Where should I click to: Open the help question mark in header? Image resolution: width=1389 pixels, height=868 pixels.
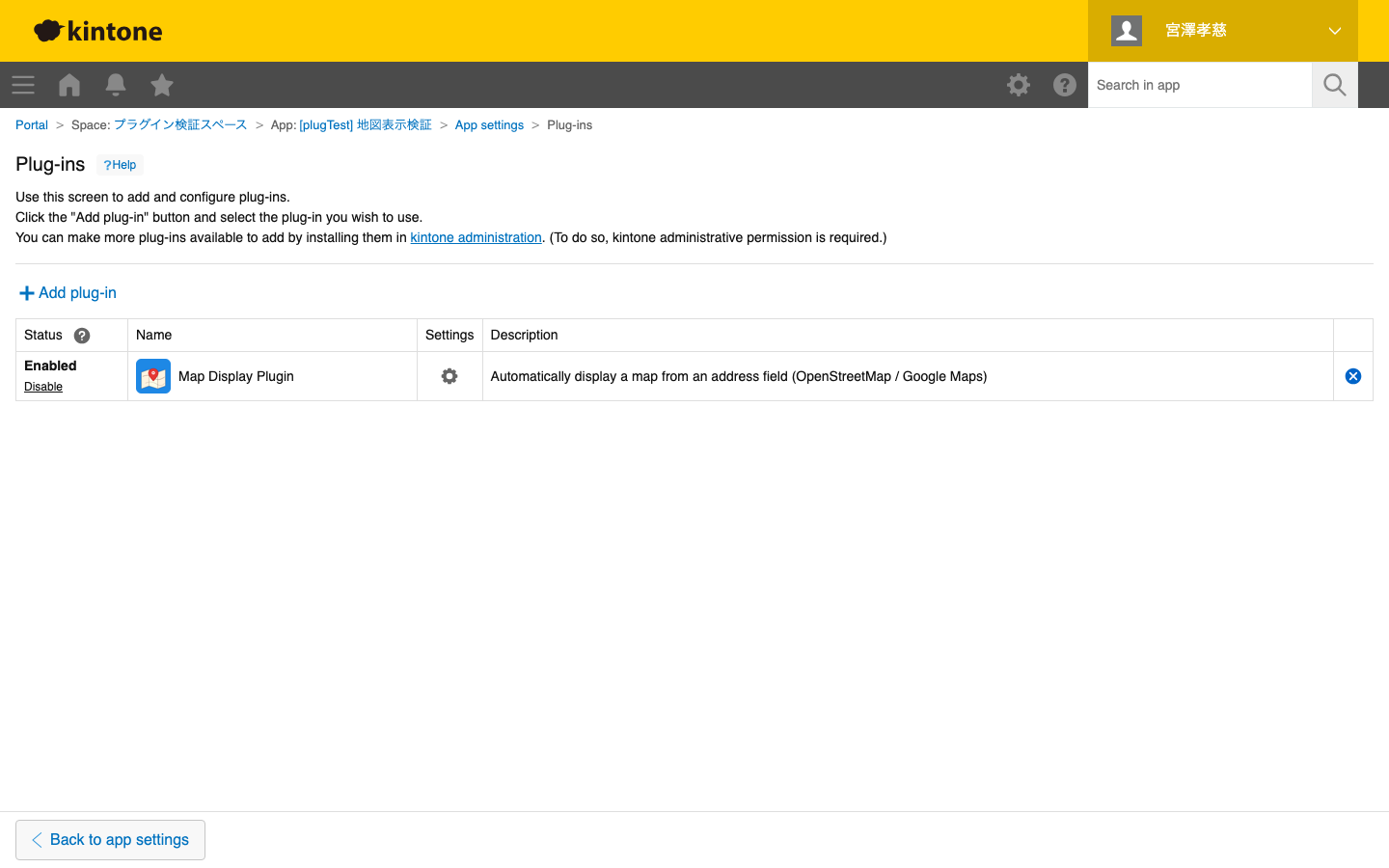coord(1065,85)
